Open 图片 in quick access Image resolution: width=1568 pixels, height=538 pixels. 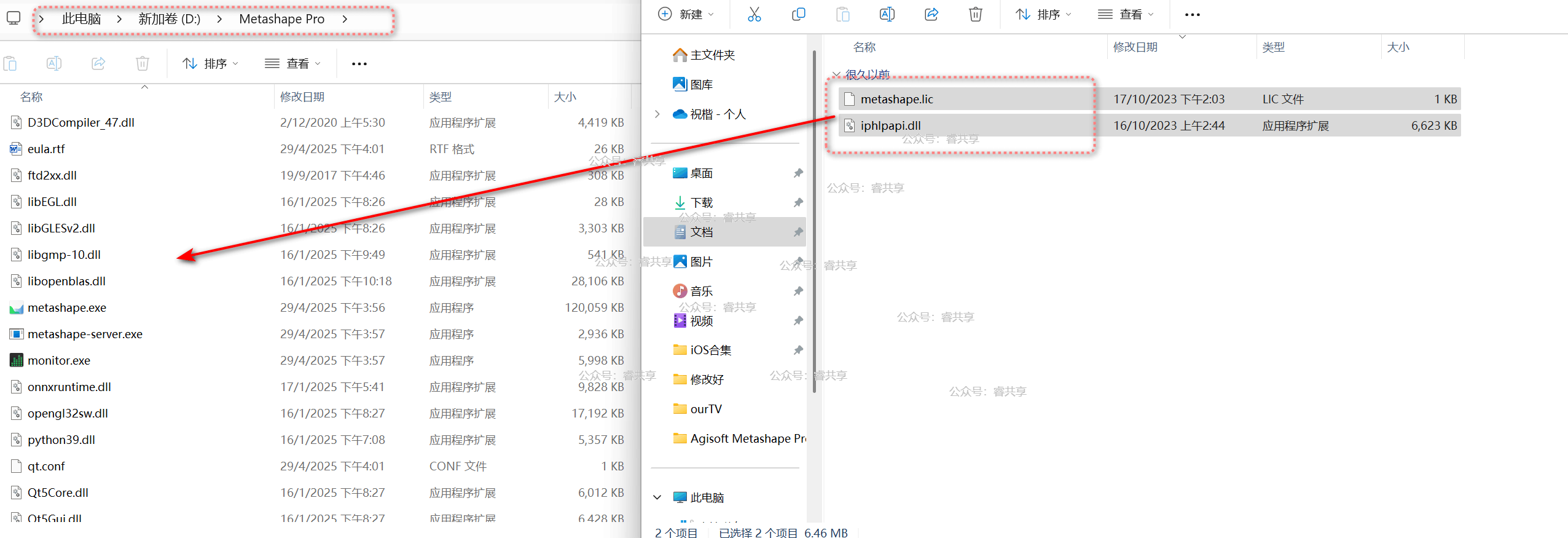pyautogui.click(x=701, y=261)
